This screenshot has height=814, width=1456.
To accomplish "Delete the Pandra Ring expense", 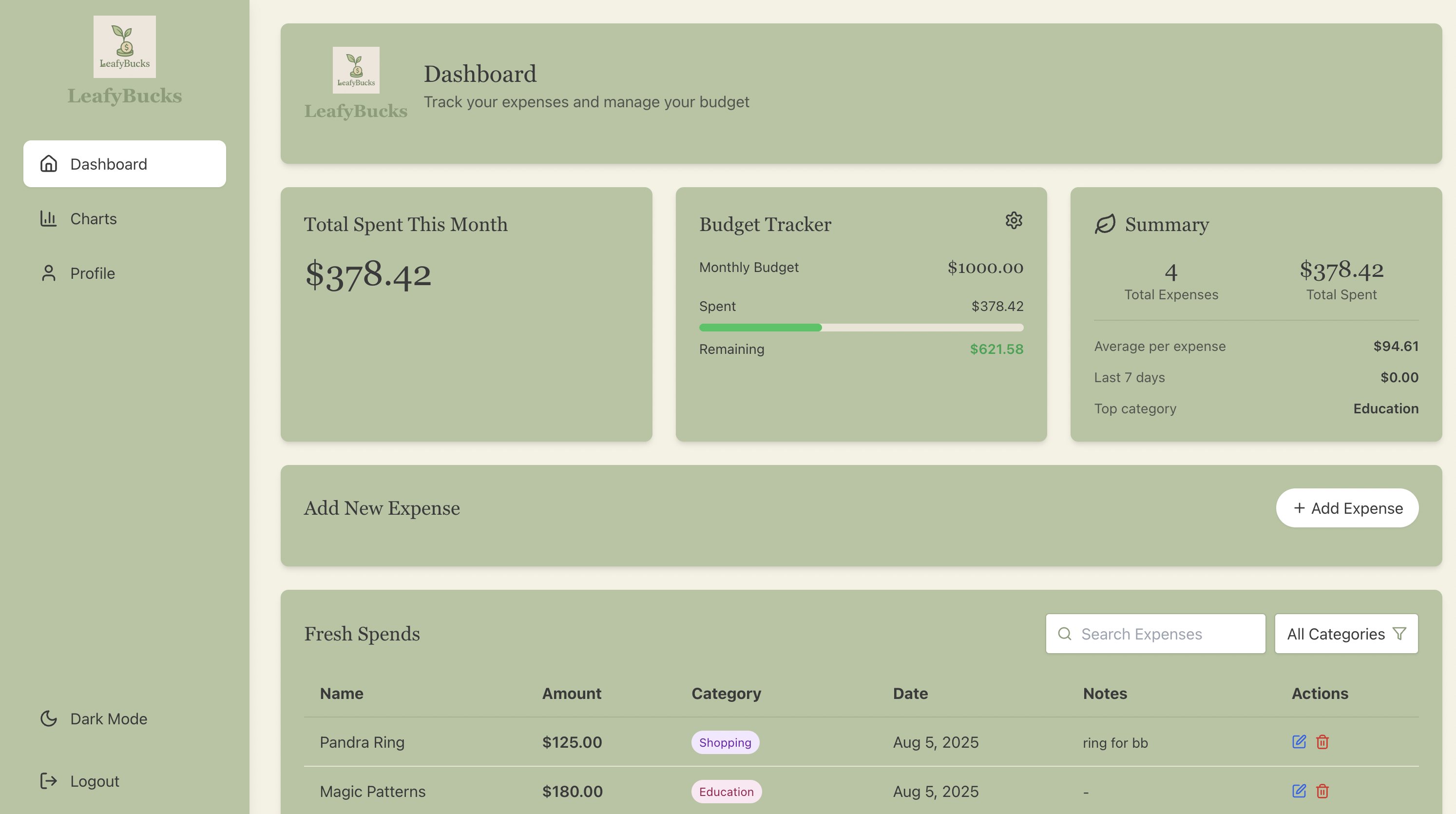I will [x=1323, y=742].
